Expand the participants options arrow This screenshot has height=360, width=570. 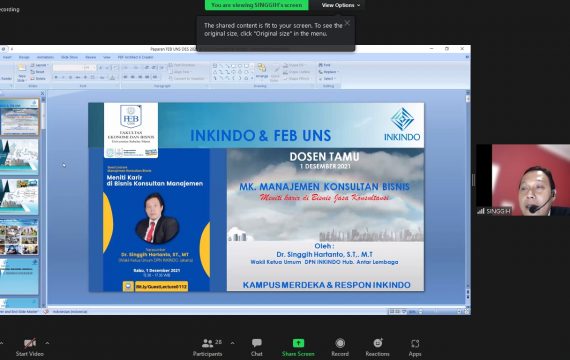tap(232, 343)
